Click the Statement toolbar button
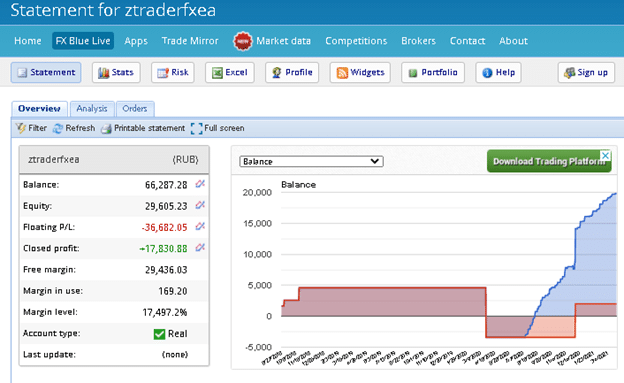This screenshot has width=624, height=383. (x=46, y=72)
